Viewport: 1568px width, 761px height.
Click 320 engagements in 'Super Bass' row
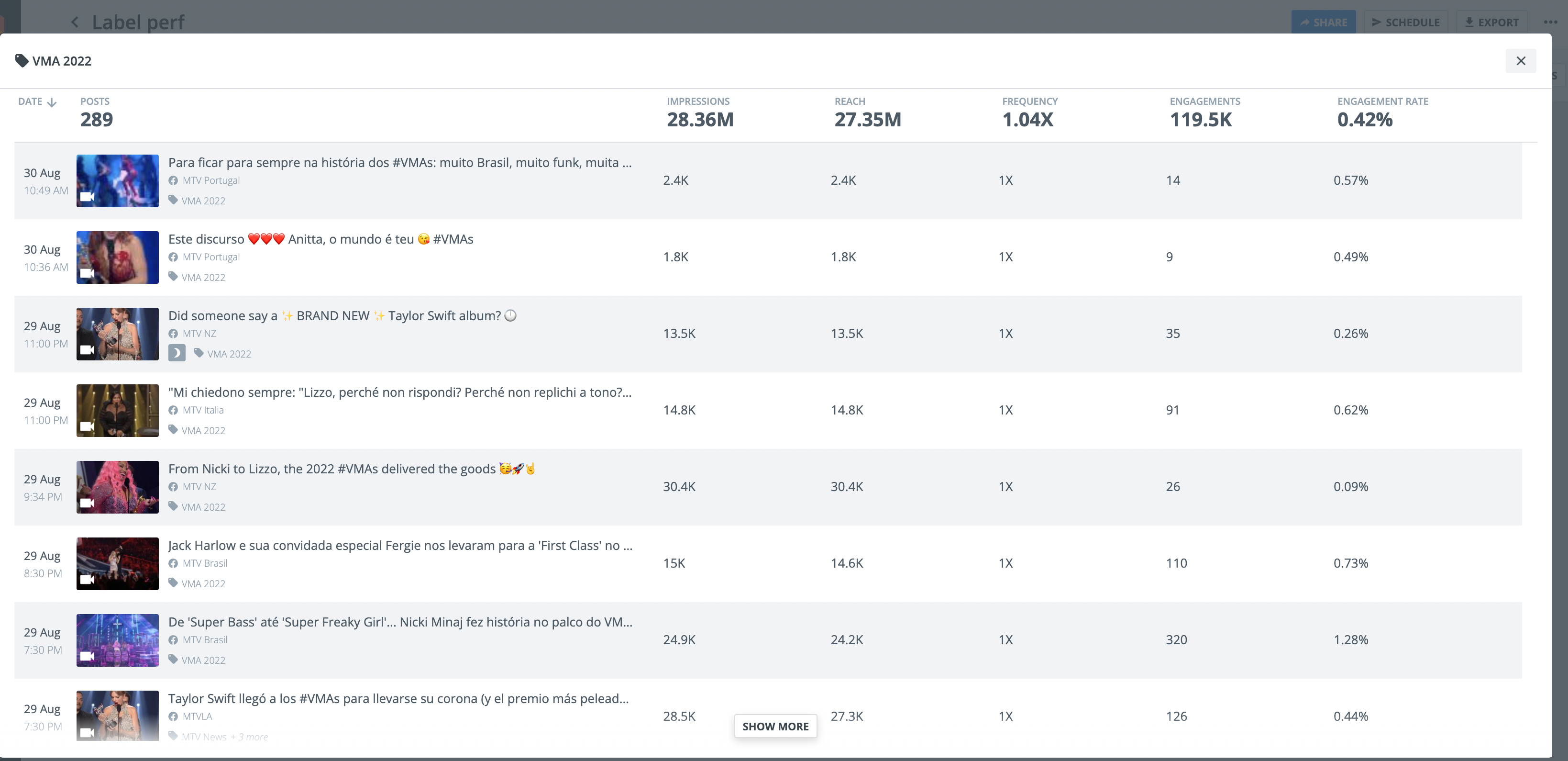[1177, 640]
